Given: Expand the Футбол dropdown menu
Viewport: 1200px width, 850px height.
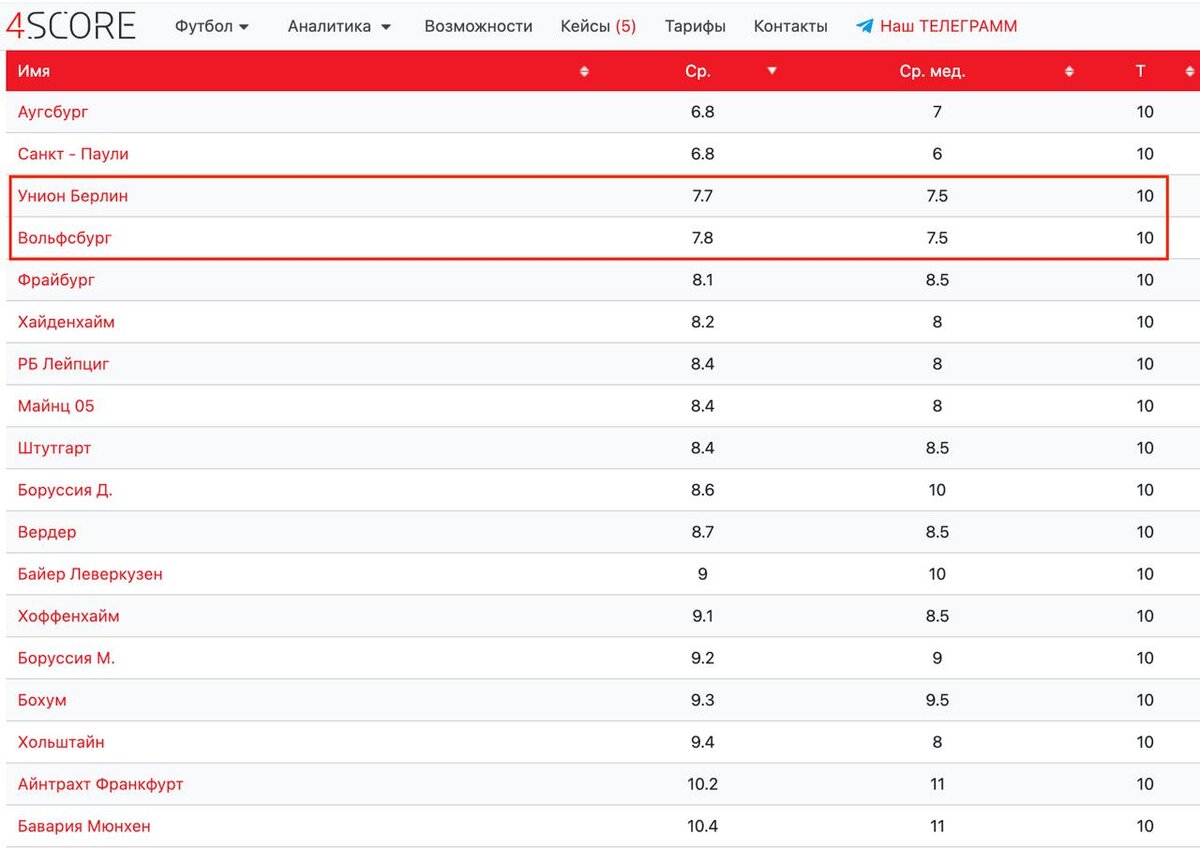Looking at the screenshot, I should [212, 26].
